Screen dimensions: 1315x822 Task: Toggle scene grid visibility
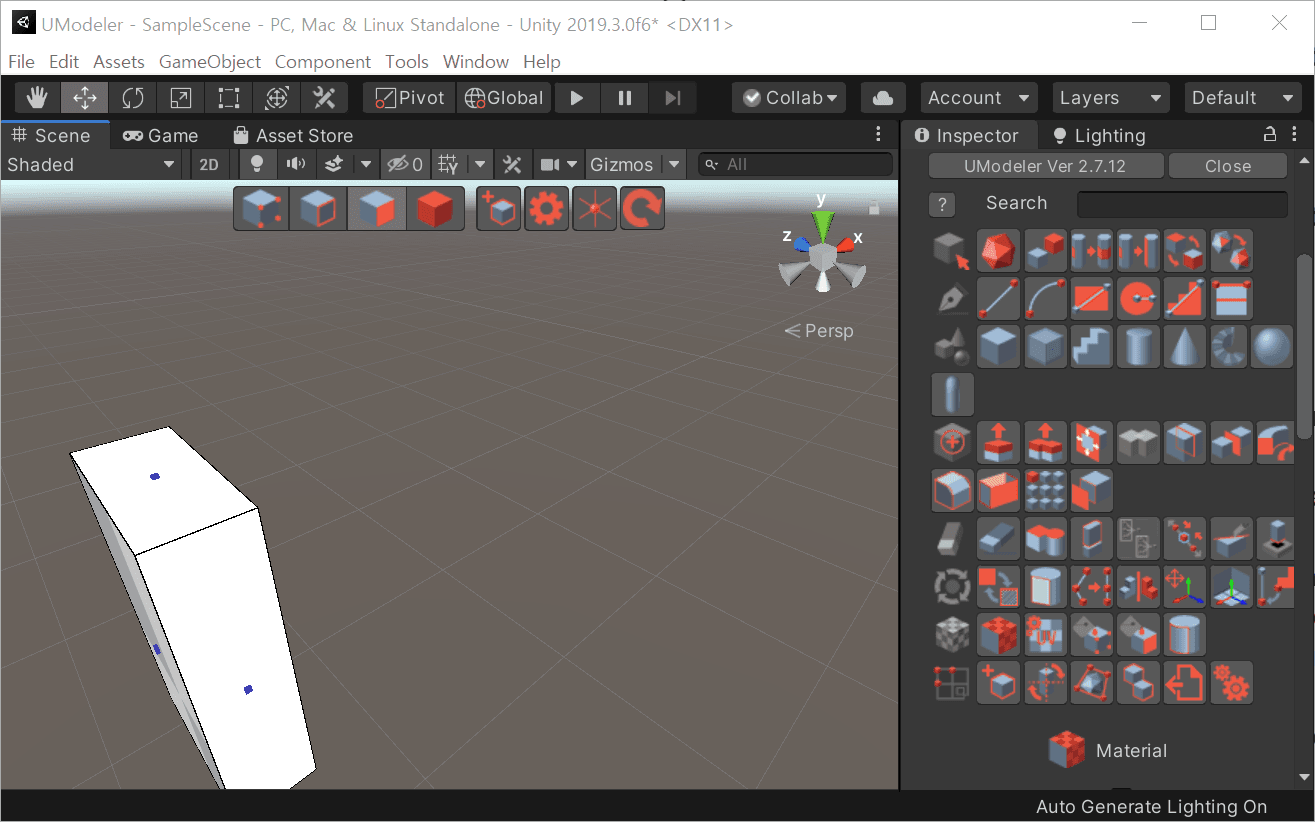(x=450, y=165)
